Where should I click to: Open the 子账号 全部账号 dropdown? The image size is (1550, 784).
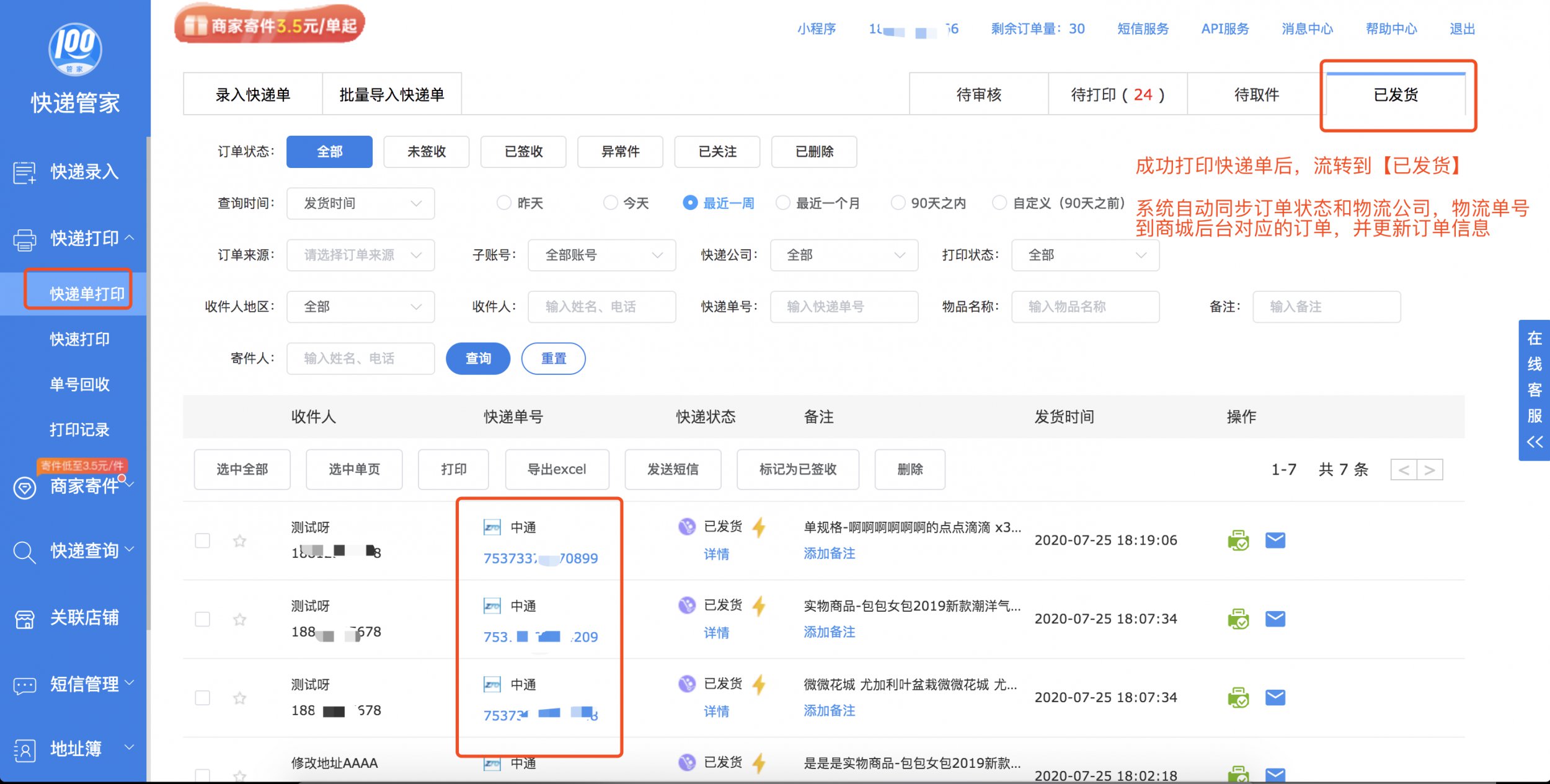[601, 255]
